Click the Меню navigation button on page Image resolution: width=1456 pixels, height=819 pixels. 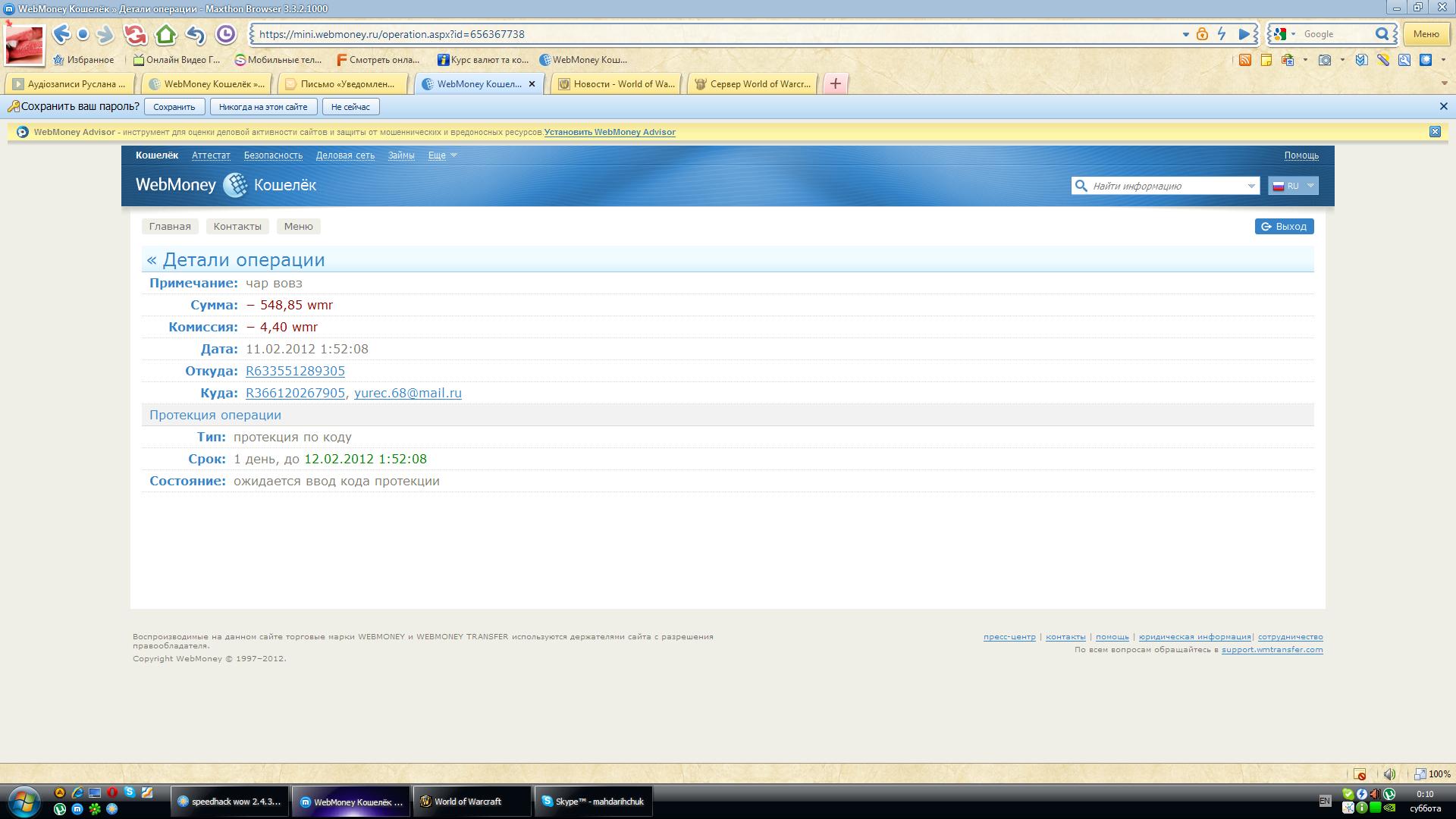point(299,227)
